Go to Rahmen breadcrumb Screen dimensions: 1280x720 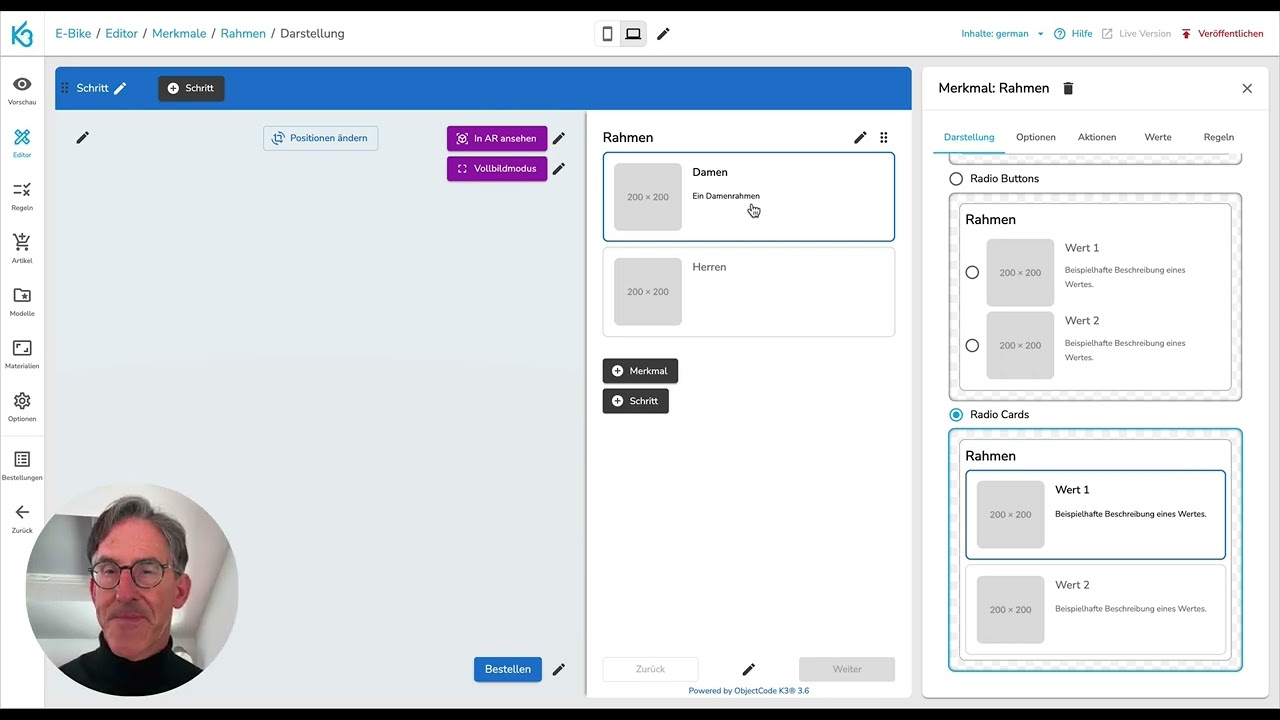243,34
